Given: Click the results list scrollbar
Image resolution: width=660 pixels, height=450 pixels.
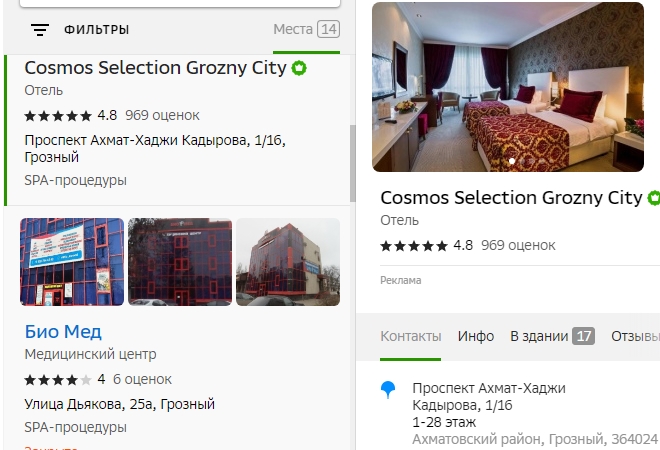Looking at the screenshot, I should [352, 160].
